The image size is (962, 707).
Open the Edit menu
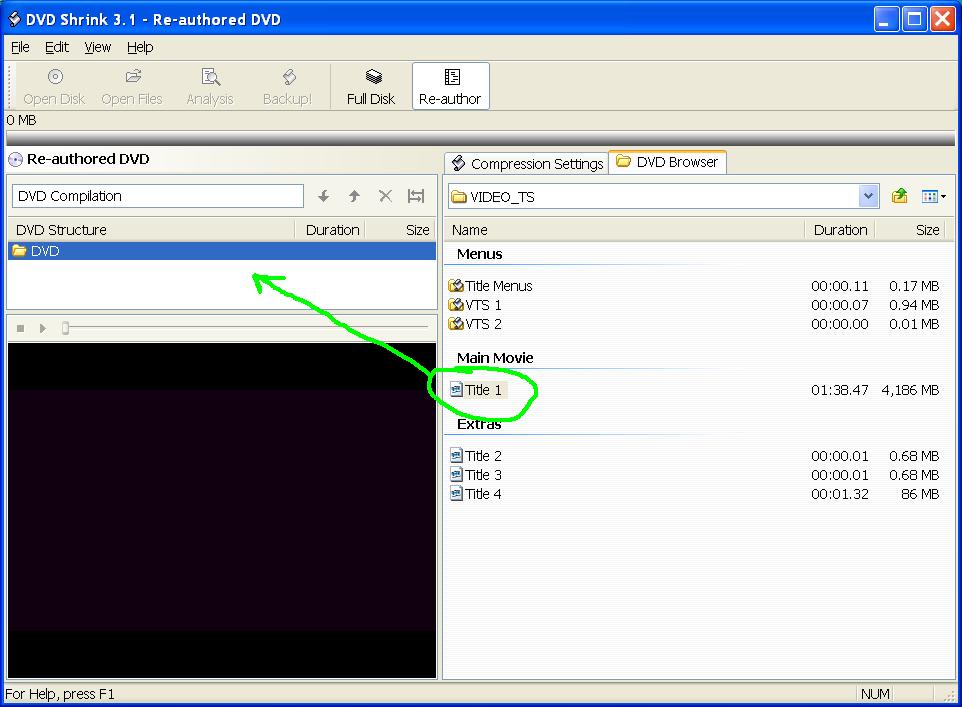(57, 47)
